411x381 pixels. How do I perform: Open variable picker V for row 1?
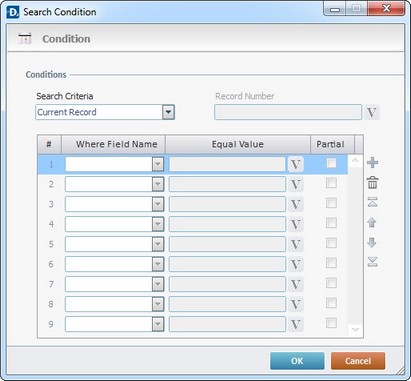296,164
